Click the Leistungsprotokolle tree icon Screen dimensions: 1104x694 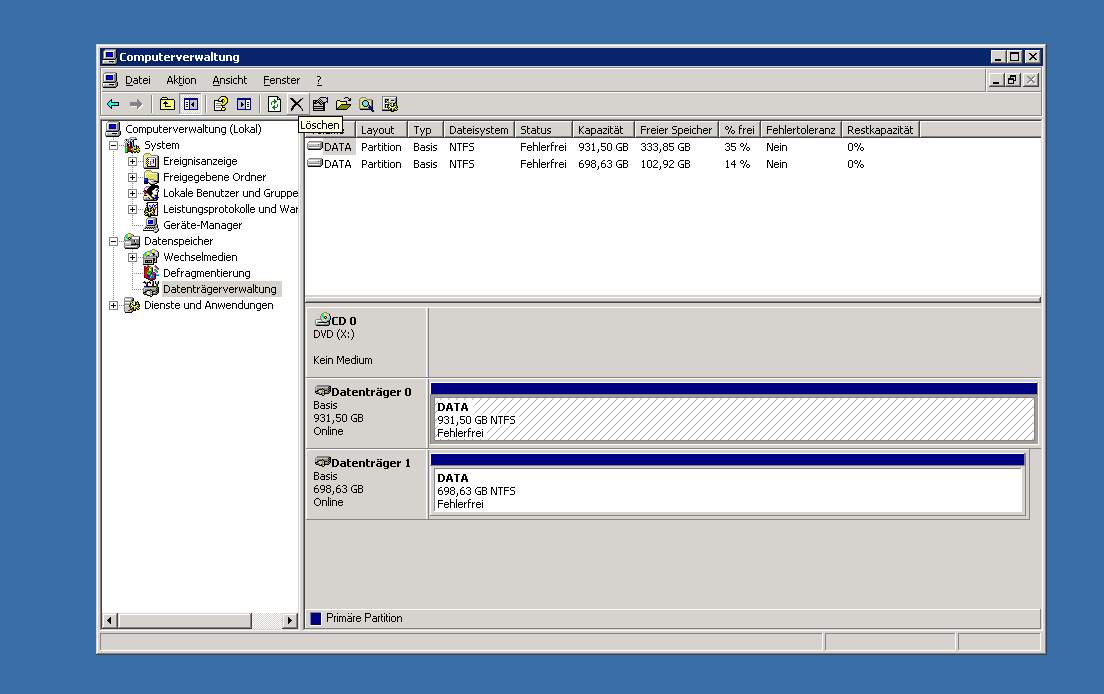click(151, 209)
